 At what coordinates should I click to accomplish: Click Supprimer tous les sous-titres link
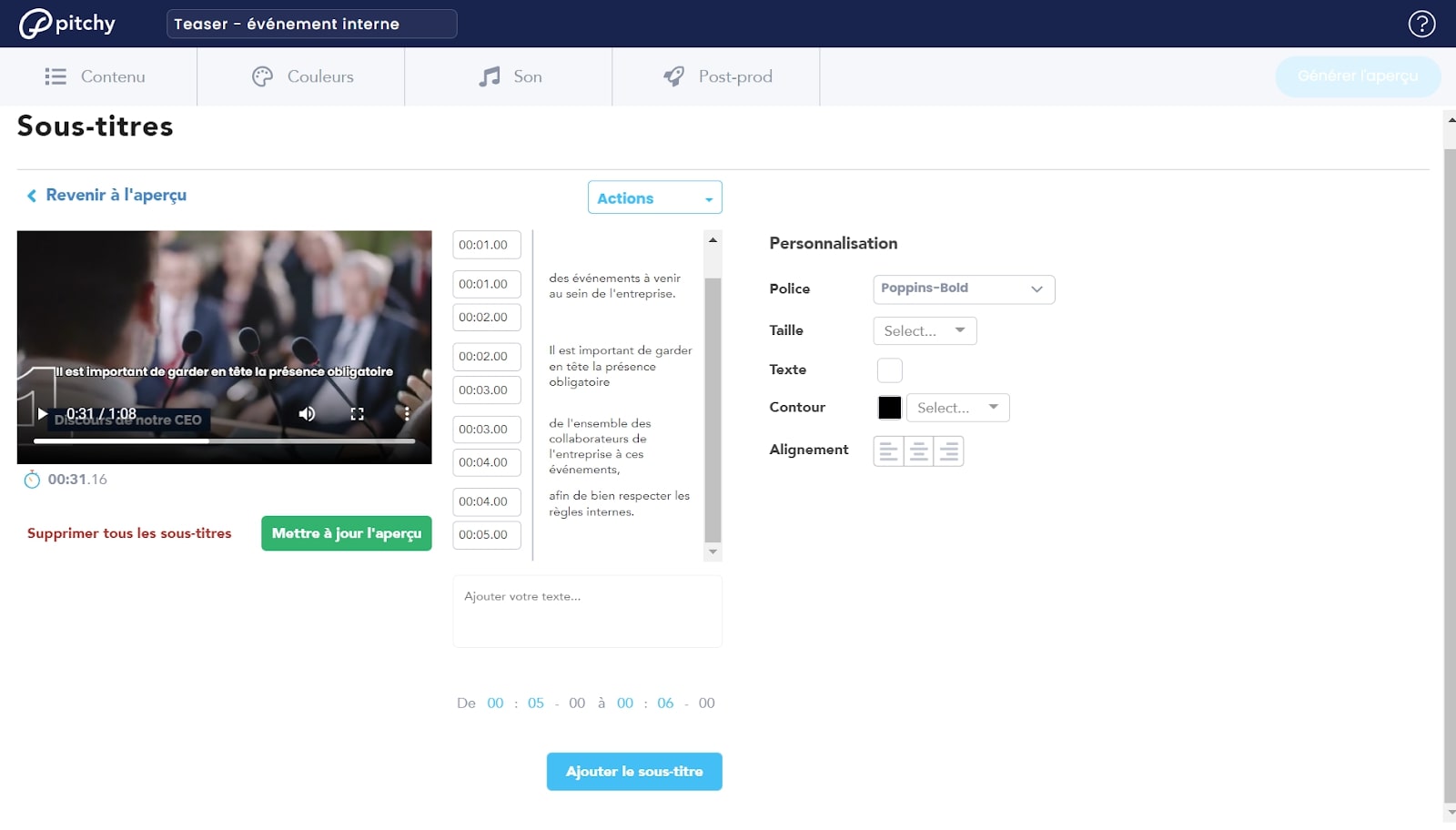[129, 534]
